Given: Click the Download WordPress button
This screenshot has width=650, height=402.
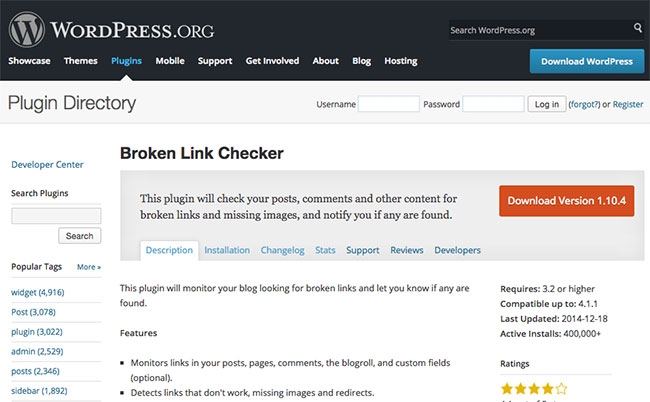Looking at the screenshot, I should [x=587, y=61].
